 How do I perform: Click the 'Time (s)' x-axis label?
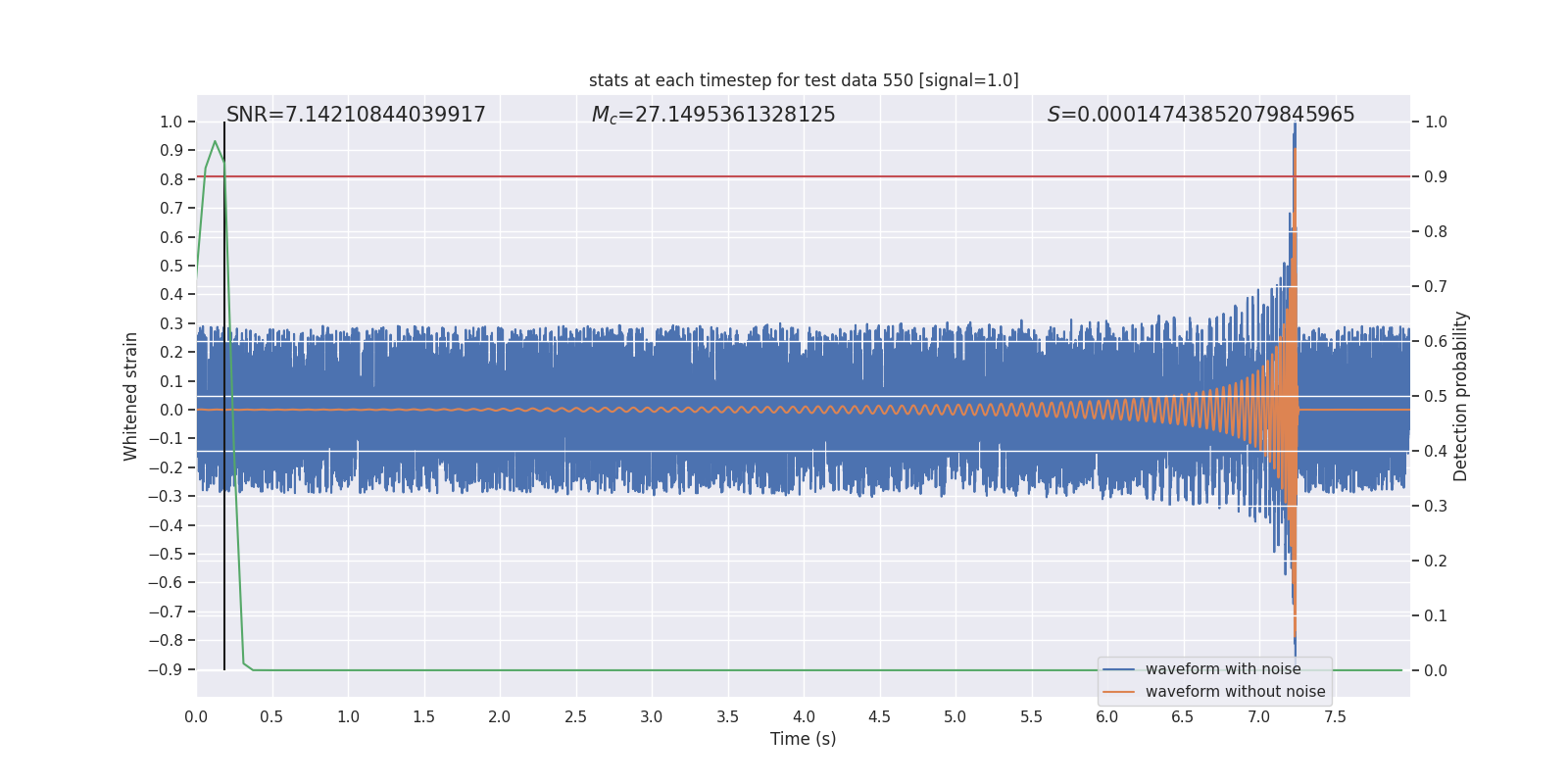coord(803,739)
